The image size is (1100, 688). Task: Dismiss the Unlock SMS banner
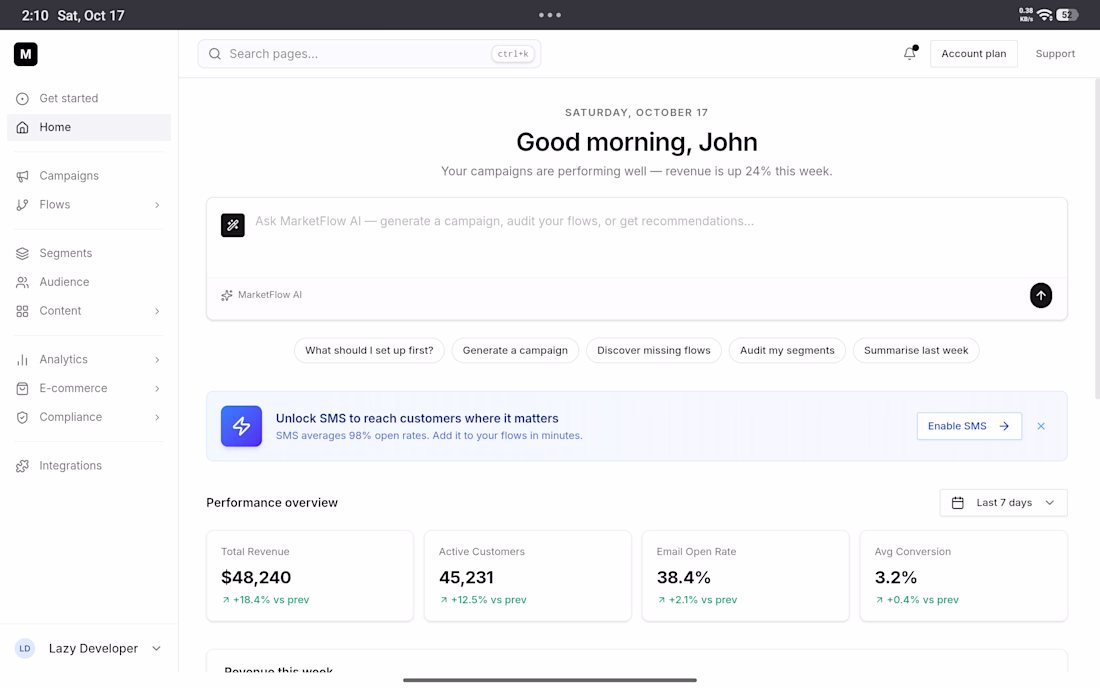click(x=1041, y=426)
